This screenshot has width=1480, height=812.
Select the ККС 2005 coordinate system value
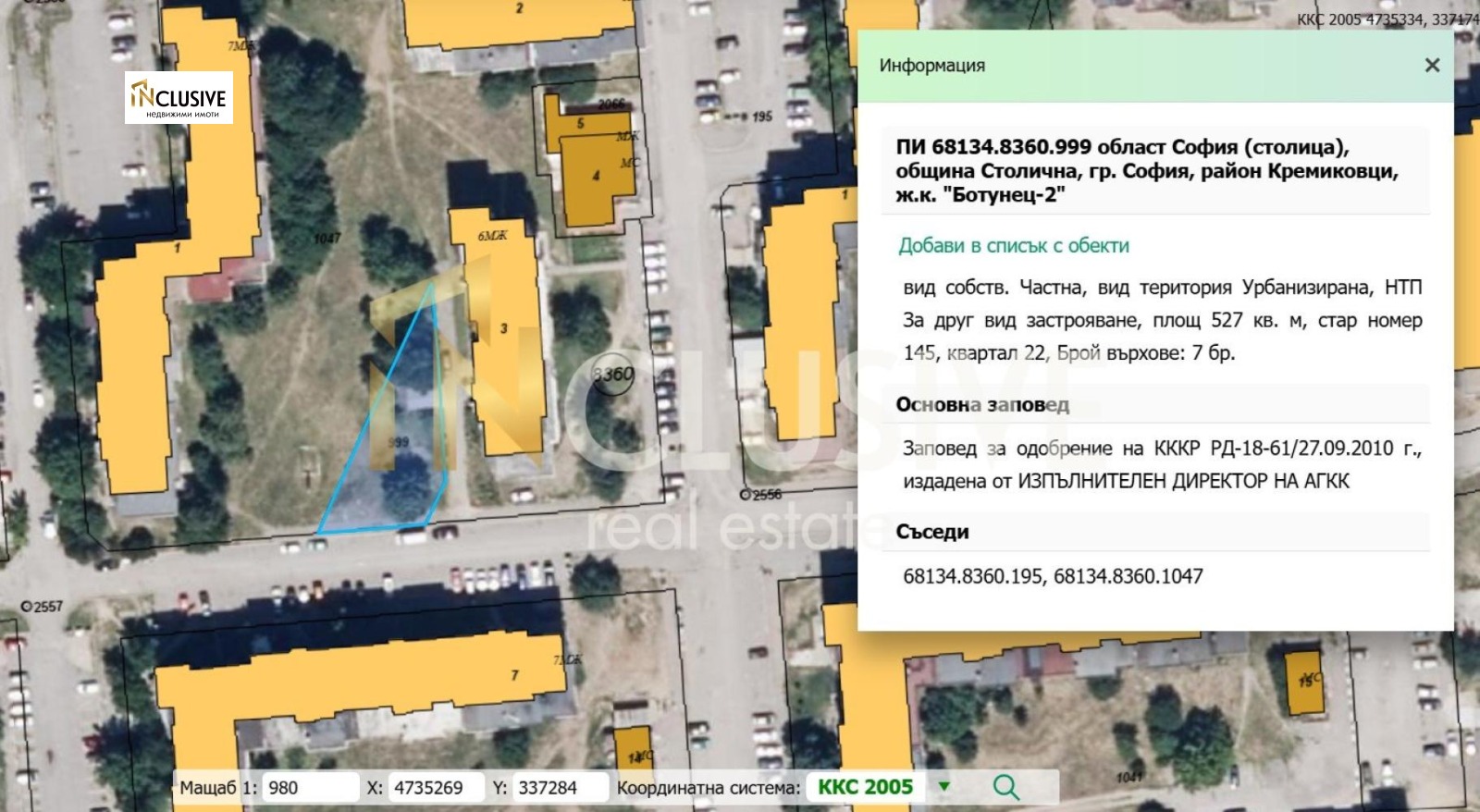click(865, 787)
